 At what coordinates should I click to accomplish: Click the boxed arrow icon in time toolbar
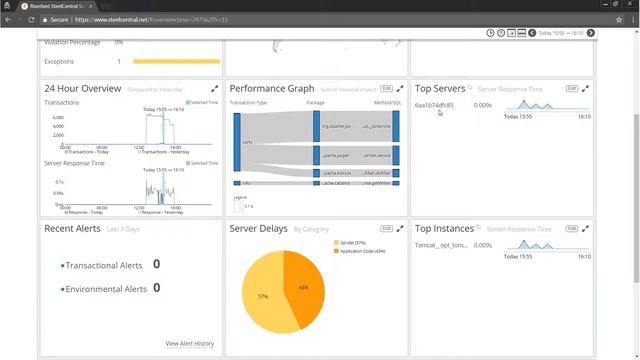coord(511,33)
